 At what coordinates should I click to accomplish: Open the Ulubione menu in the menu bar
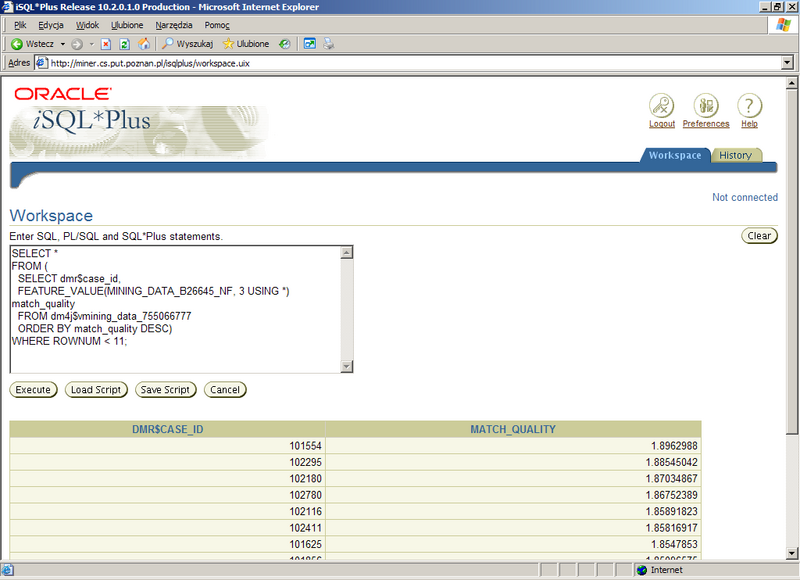click(127, 25)
